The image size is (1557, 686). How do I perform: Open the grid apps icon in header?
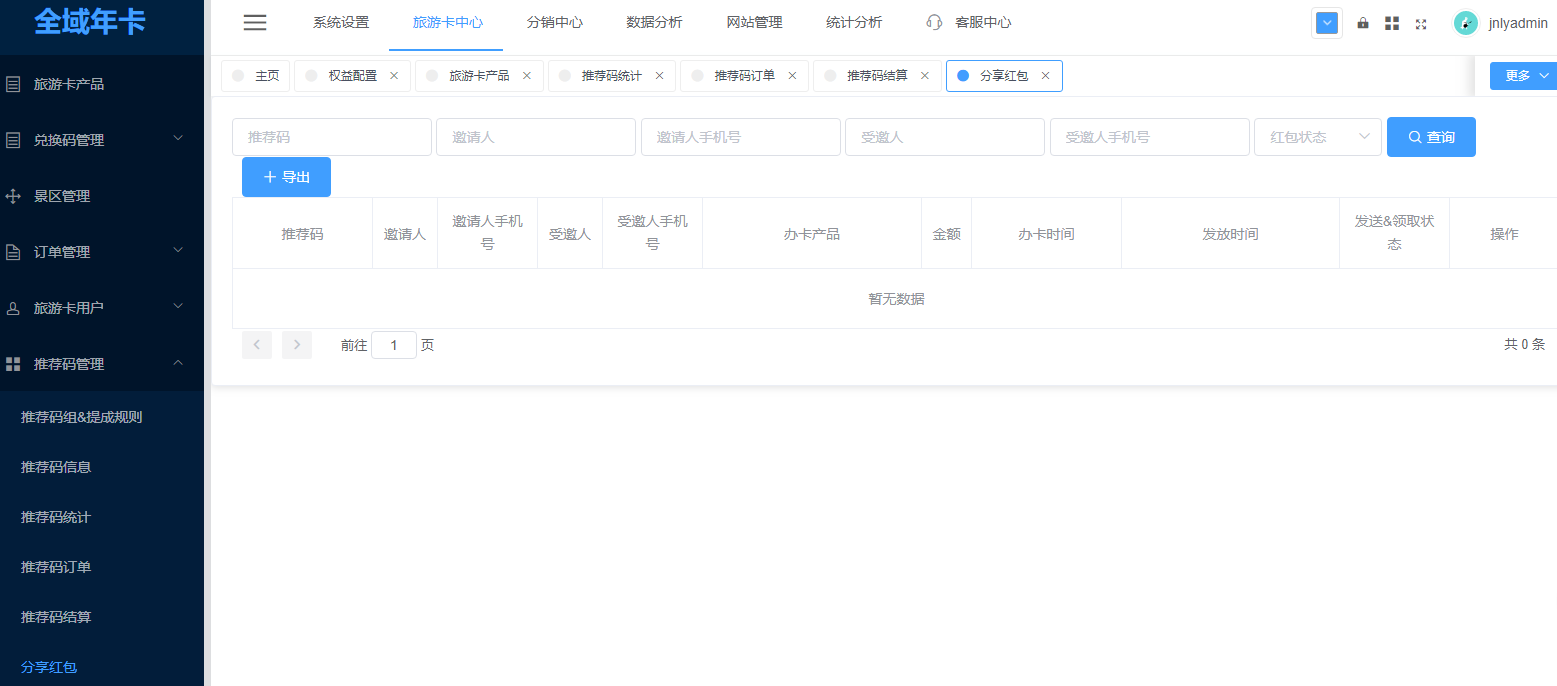1391,23
